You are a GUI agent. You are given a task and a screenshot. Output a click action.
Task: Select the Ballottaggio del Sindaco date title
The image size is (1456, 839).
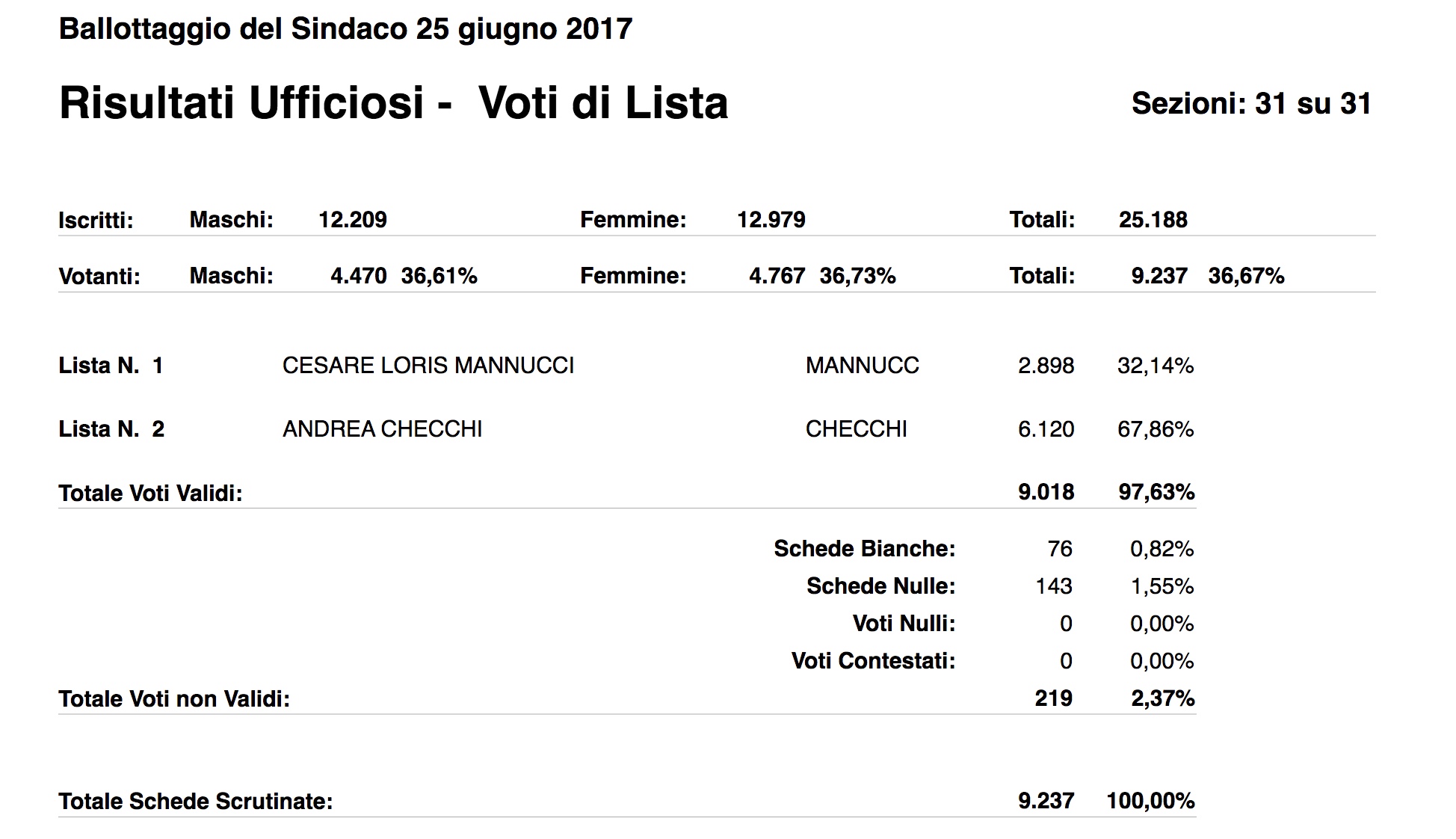coord(345,29)
